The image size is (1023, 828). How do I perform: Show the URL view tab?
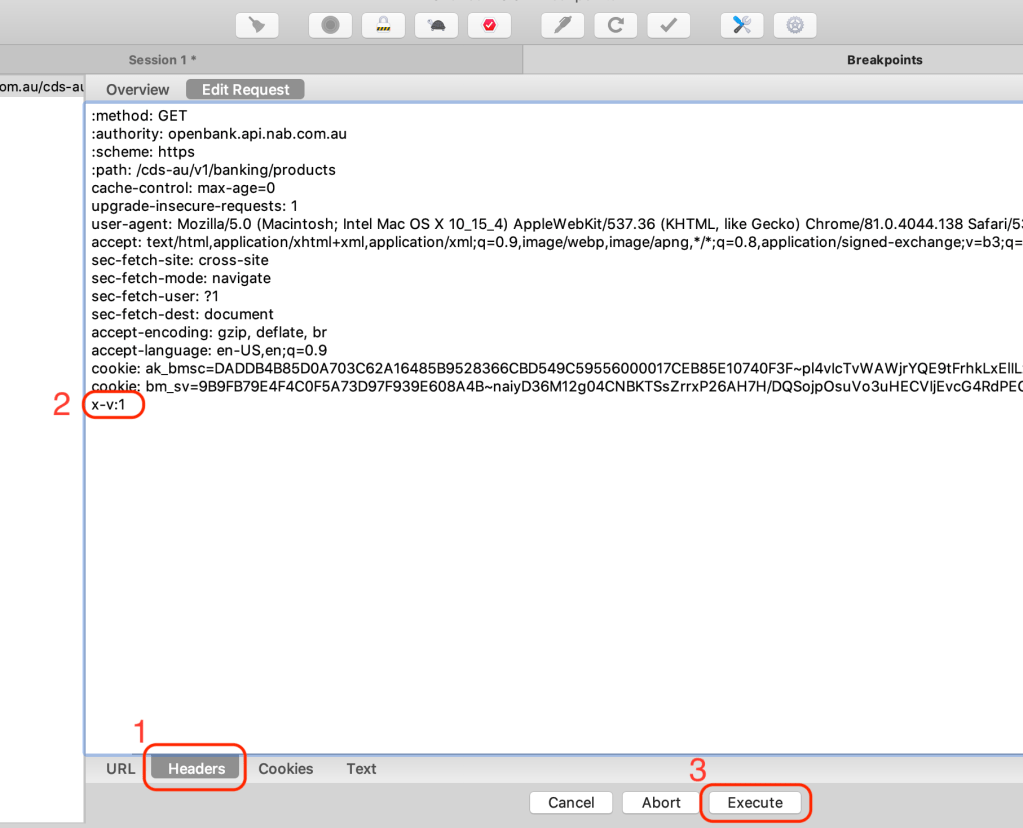click(120, 769)
